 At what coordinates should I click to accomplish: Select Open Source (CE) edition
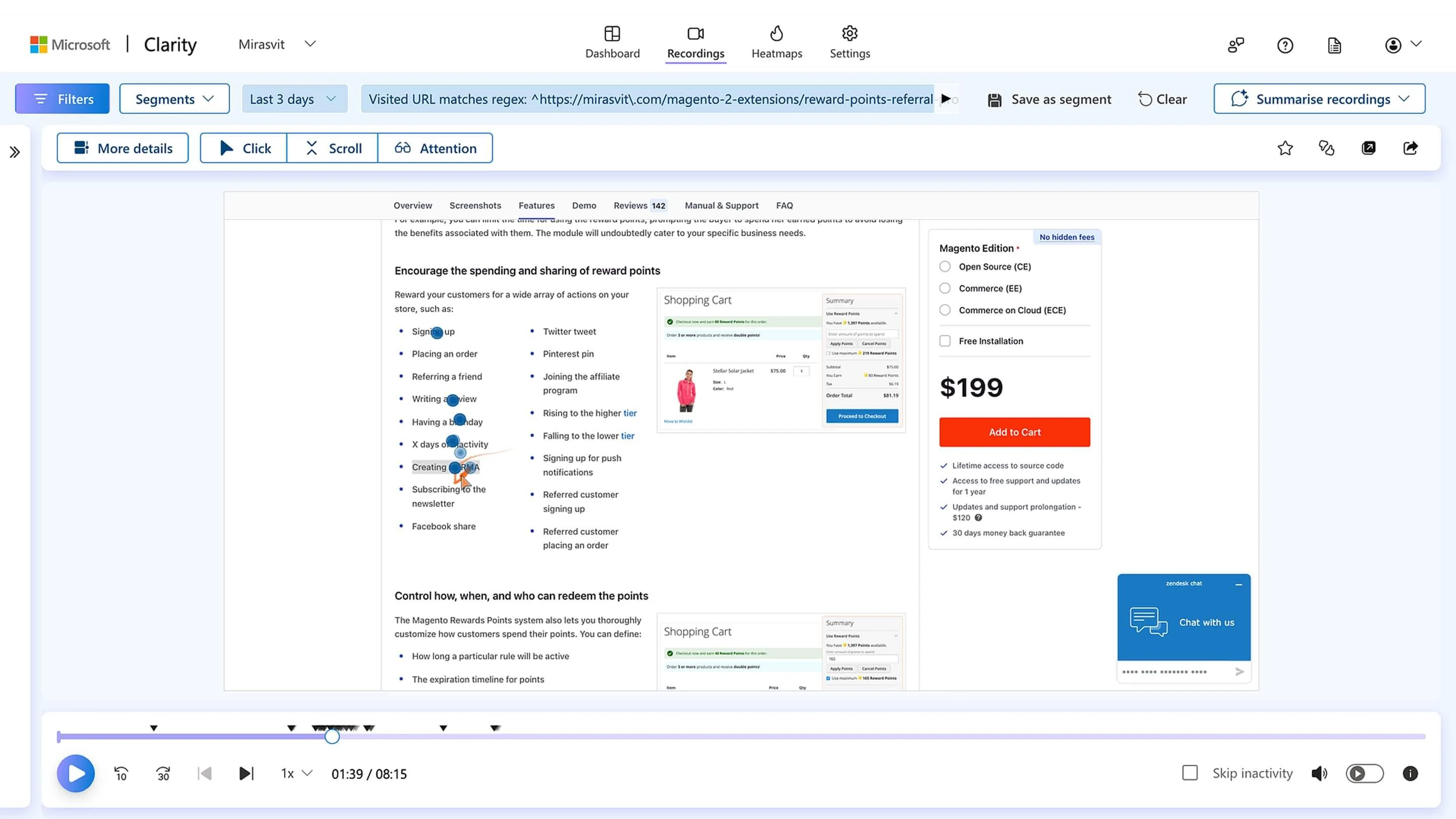945,267
